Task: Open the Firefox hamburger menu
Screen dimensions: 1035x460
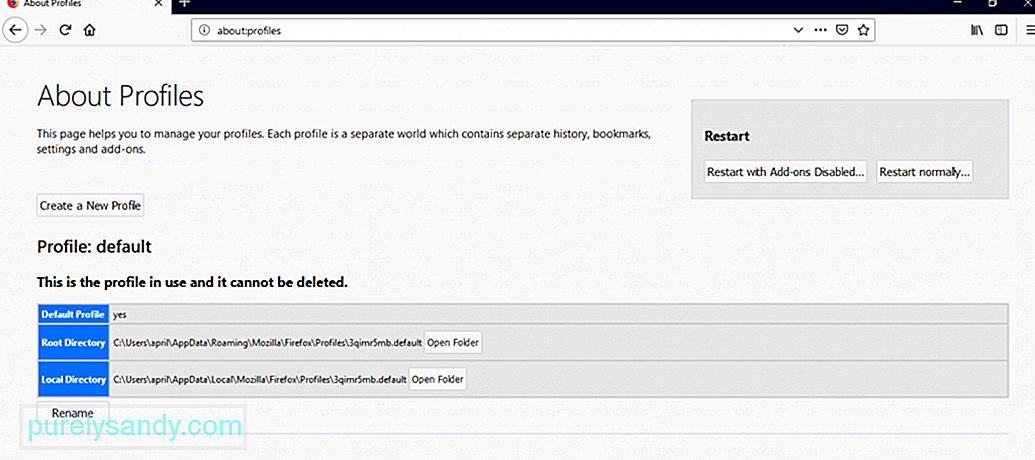Action: click(1030, 30)
